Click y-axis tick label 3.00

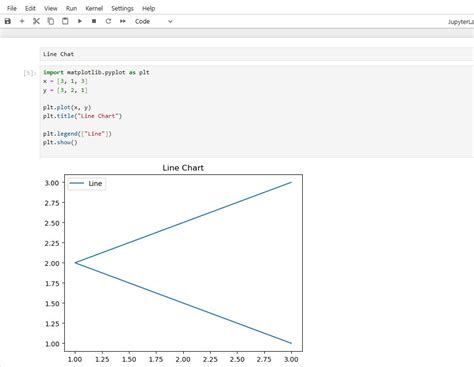pyautogui.click(x=52, y=183)
